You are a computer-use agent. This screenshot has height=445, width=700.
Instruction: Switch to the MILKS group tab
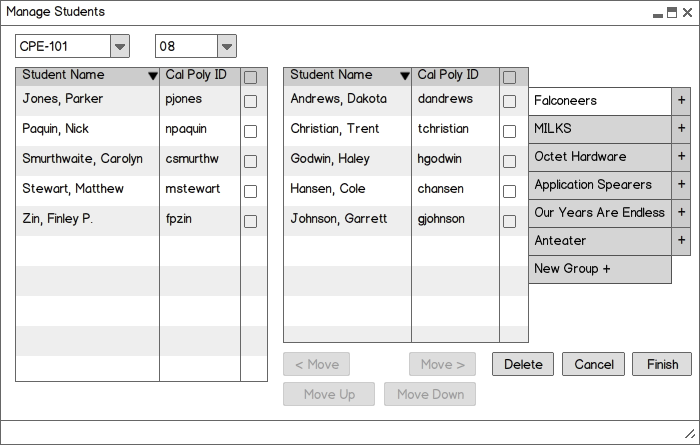(x=600, y=129)
